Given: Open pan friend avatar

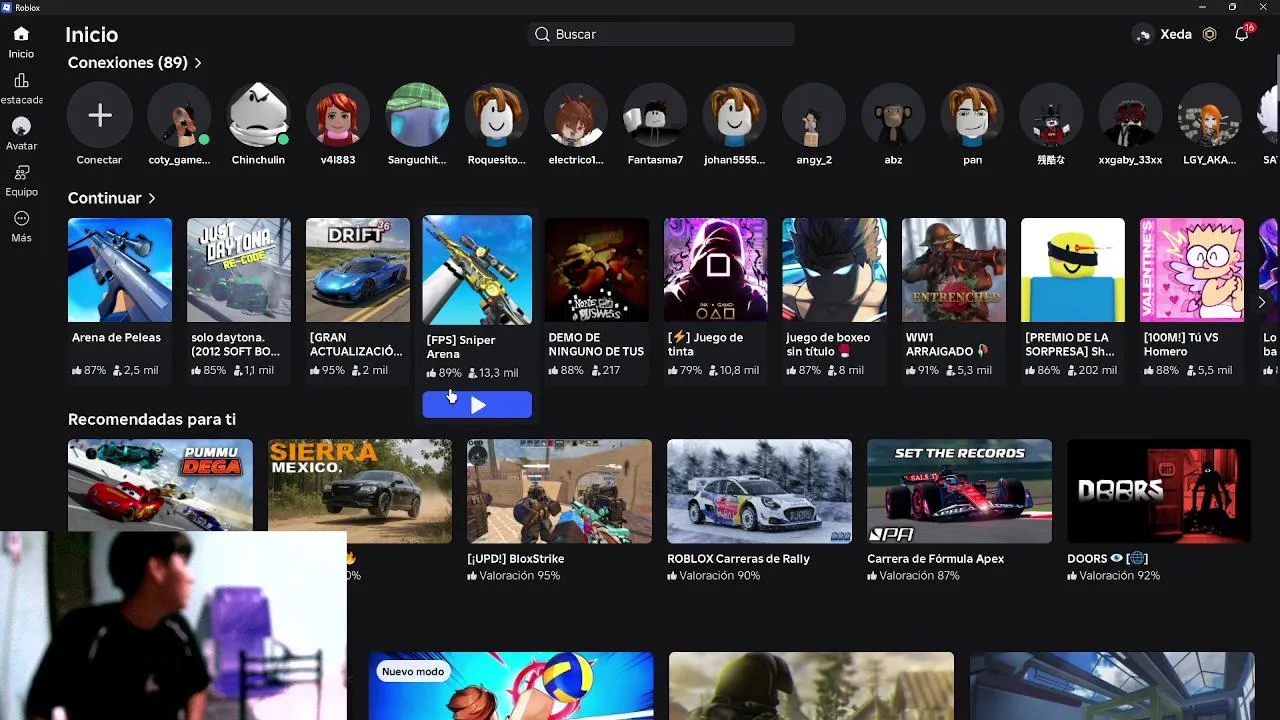Looking at the screenshot, I should [973, 116].
